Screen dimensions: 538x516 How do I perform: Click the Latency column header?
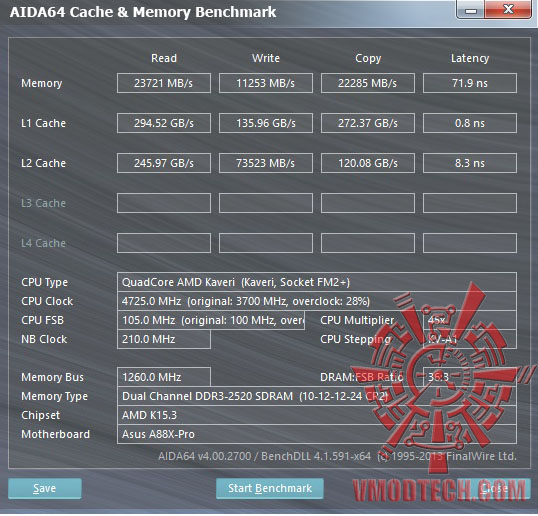(x=470, y=59)
